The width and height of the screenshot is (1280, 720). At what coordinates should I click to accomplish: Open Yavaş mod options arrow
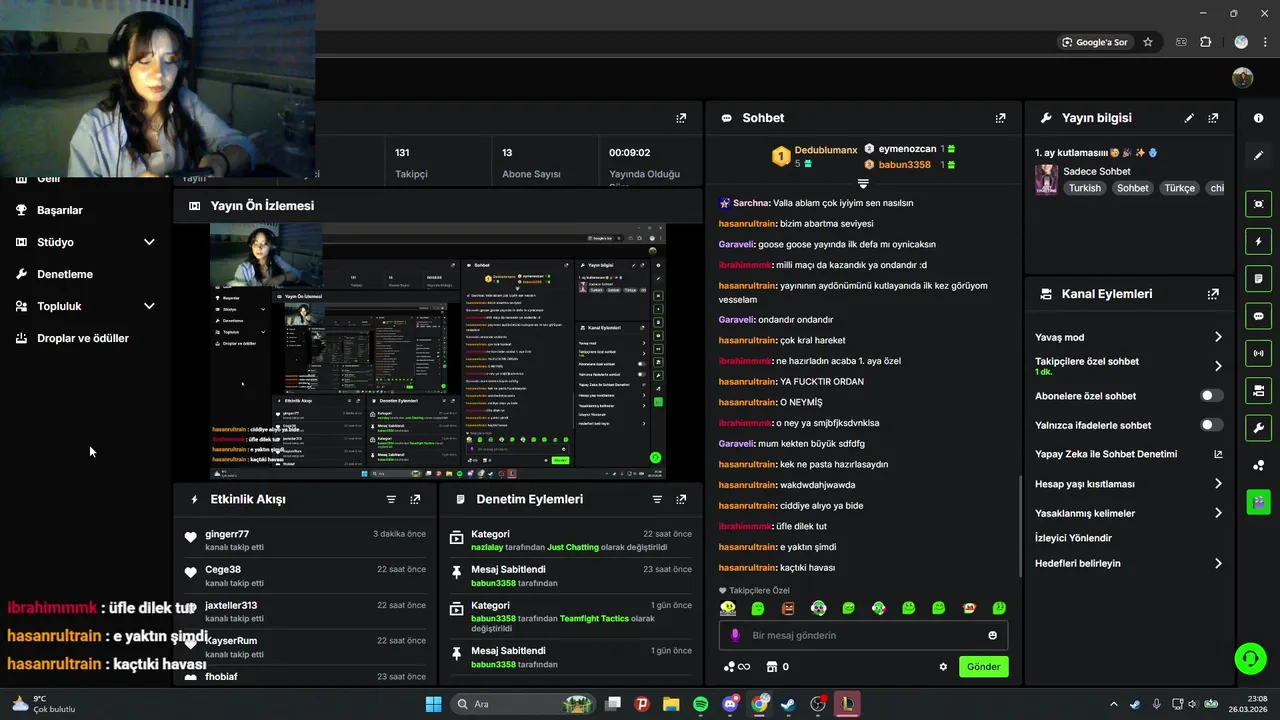(1218, 337)
